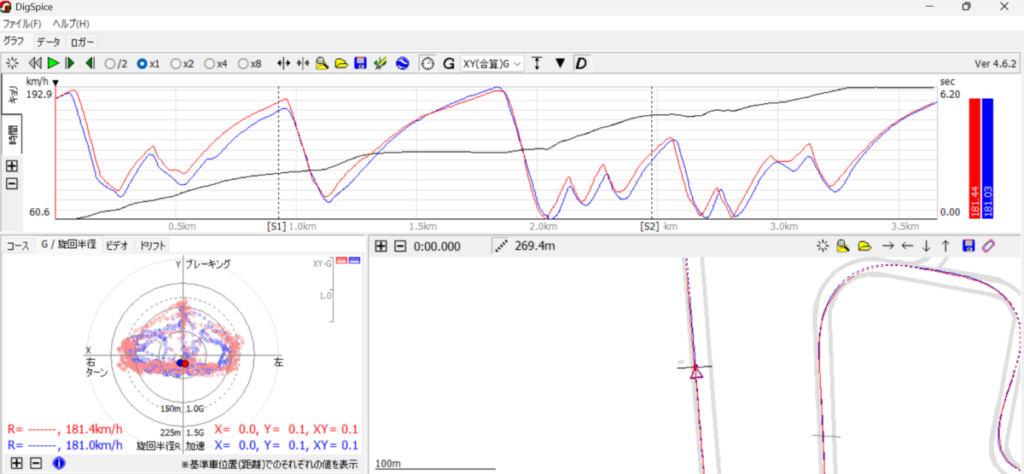
Task: Click the pink eraser icon in map toolbar
Action: 988,245
